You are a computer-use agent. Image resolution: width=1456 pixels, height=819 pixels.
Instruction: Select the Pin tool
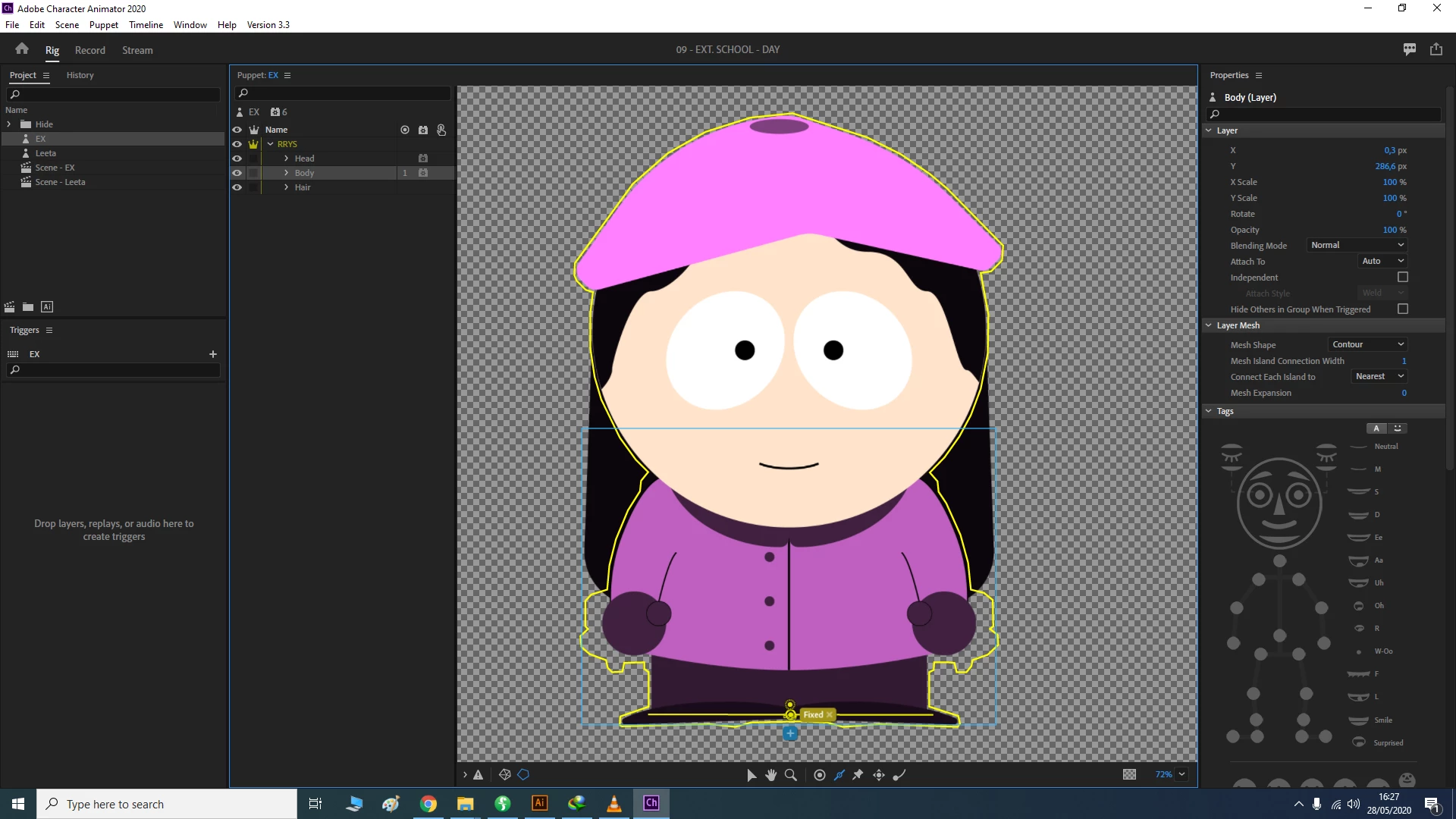(x=858, y=775)
